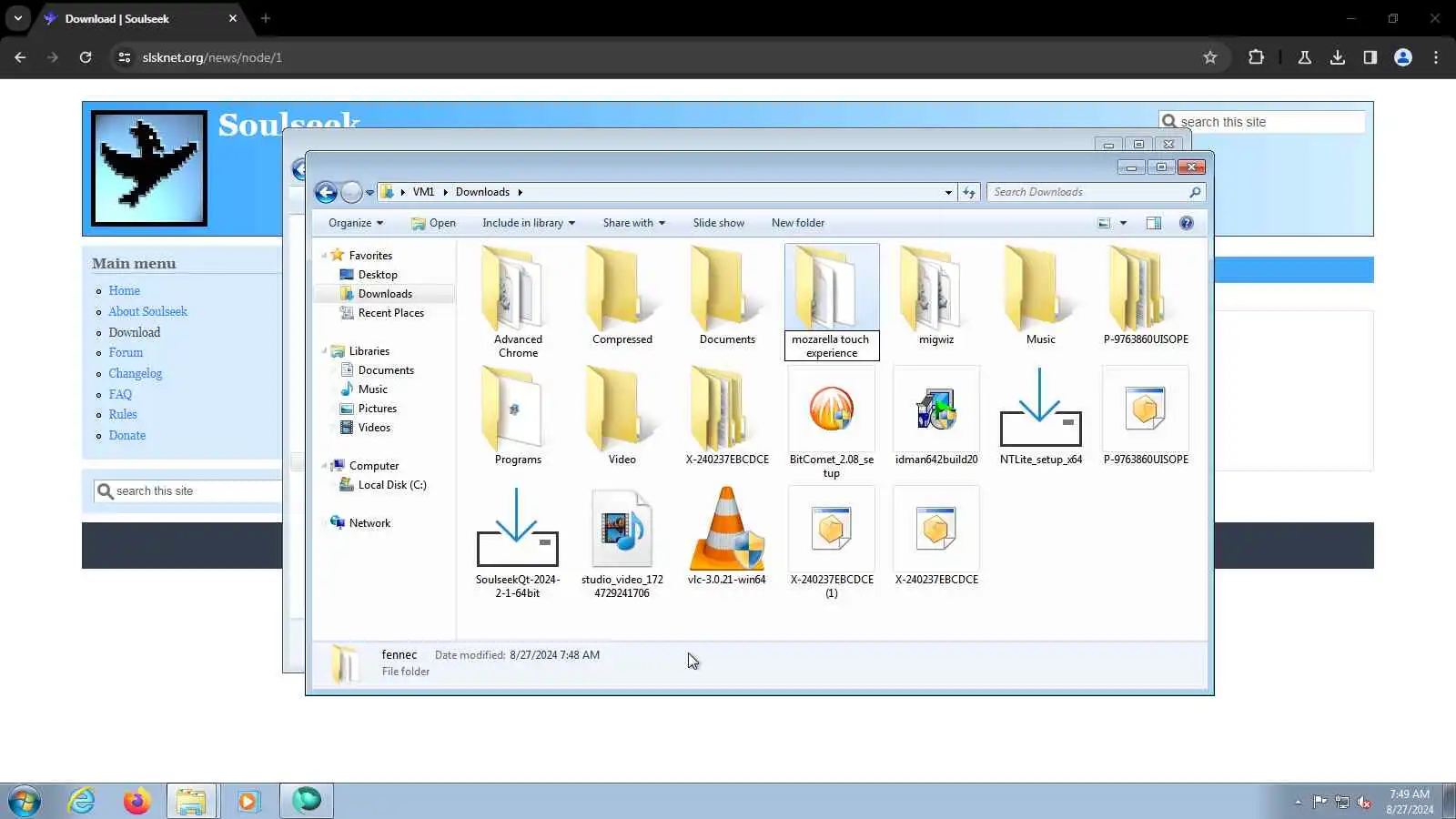Select the migwiz folder
The image size is (1456, 819).
click(936, 297)
